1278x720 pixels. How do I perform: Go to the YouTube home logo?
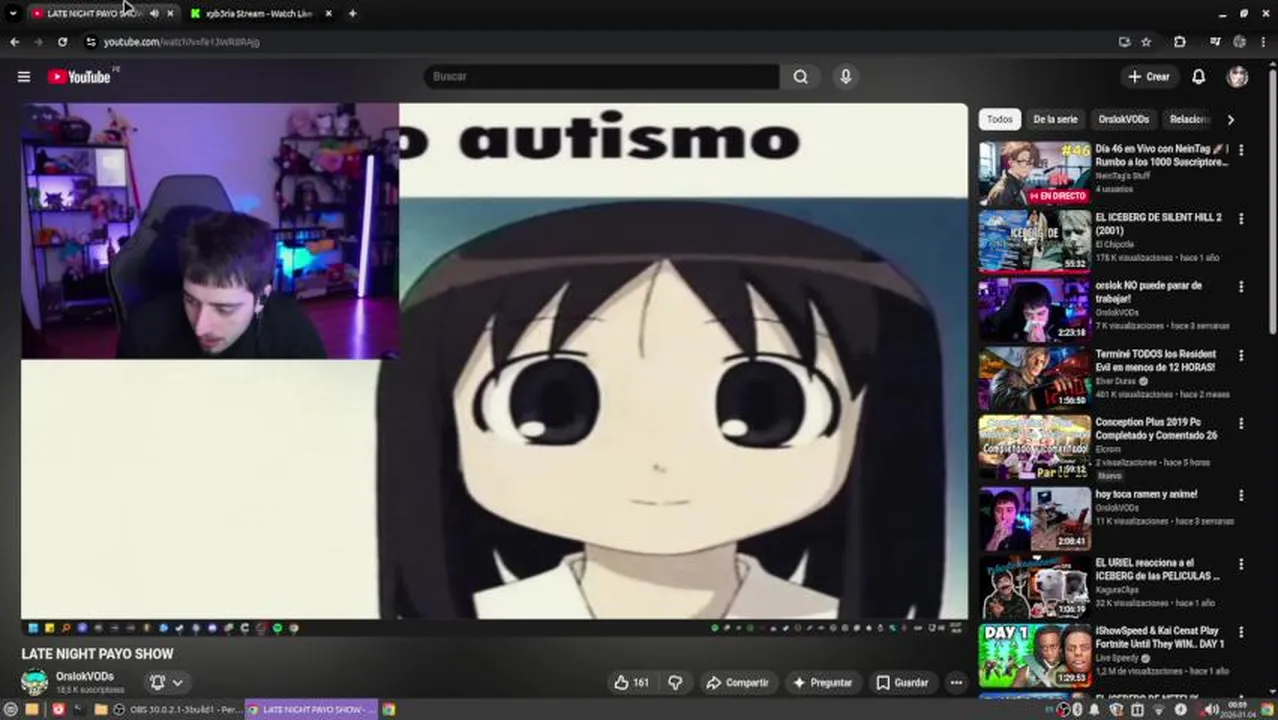[79, 77]
